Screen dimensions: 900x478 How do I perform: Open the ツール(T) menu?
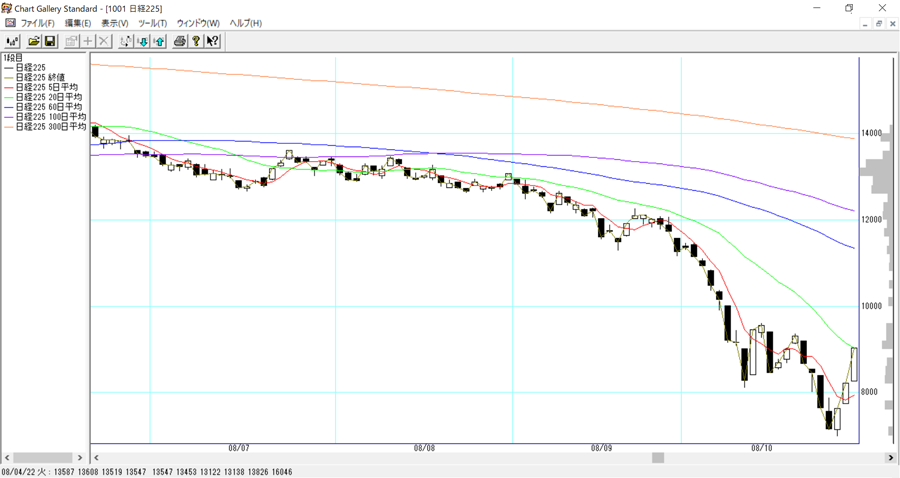click(x=152, y=23)
